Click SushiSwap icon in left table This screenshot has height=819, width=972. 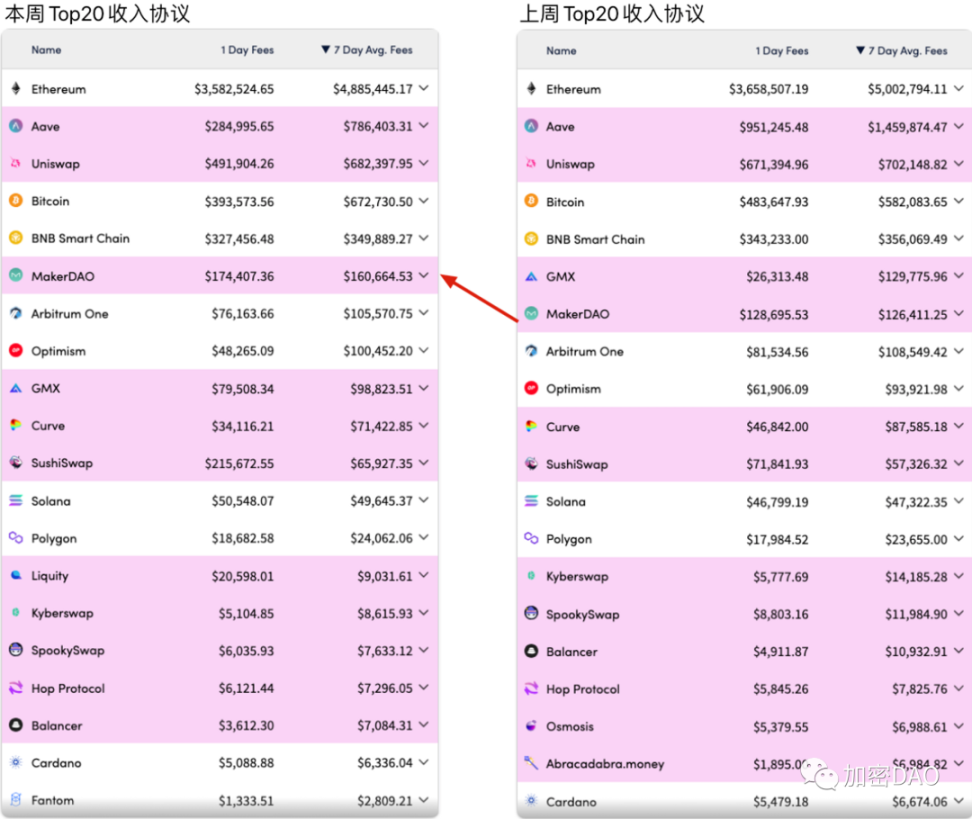[16, 463]
